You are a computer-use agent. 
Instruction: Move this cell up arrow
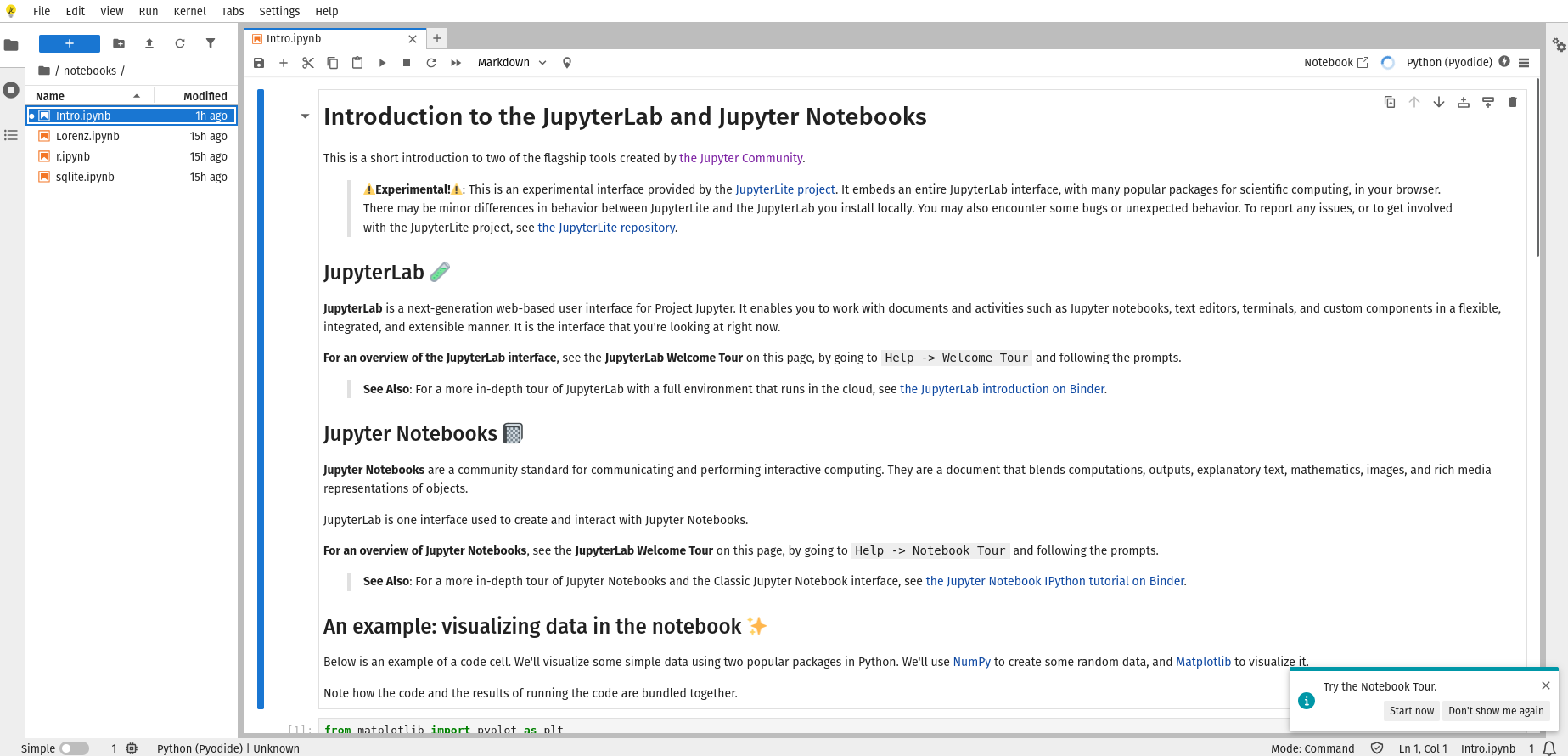click(1414, 102)
